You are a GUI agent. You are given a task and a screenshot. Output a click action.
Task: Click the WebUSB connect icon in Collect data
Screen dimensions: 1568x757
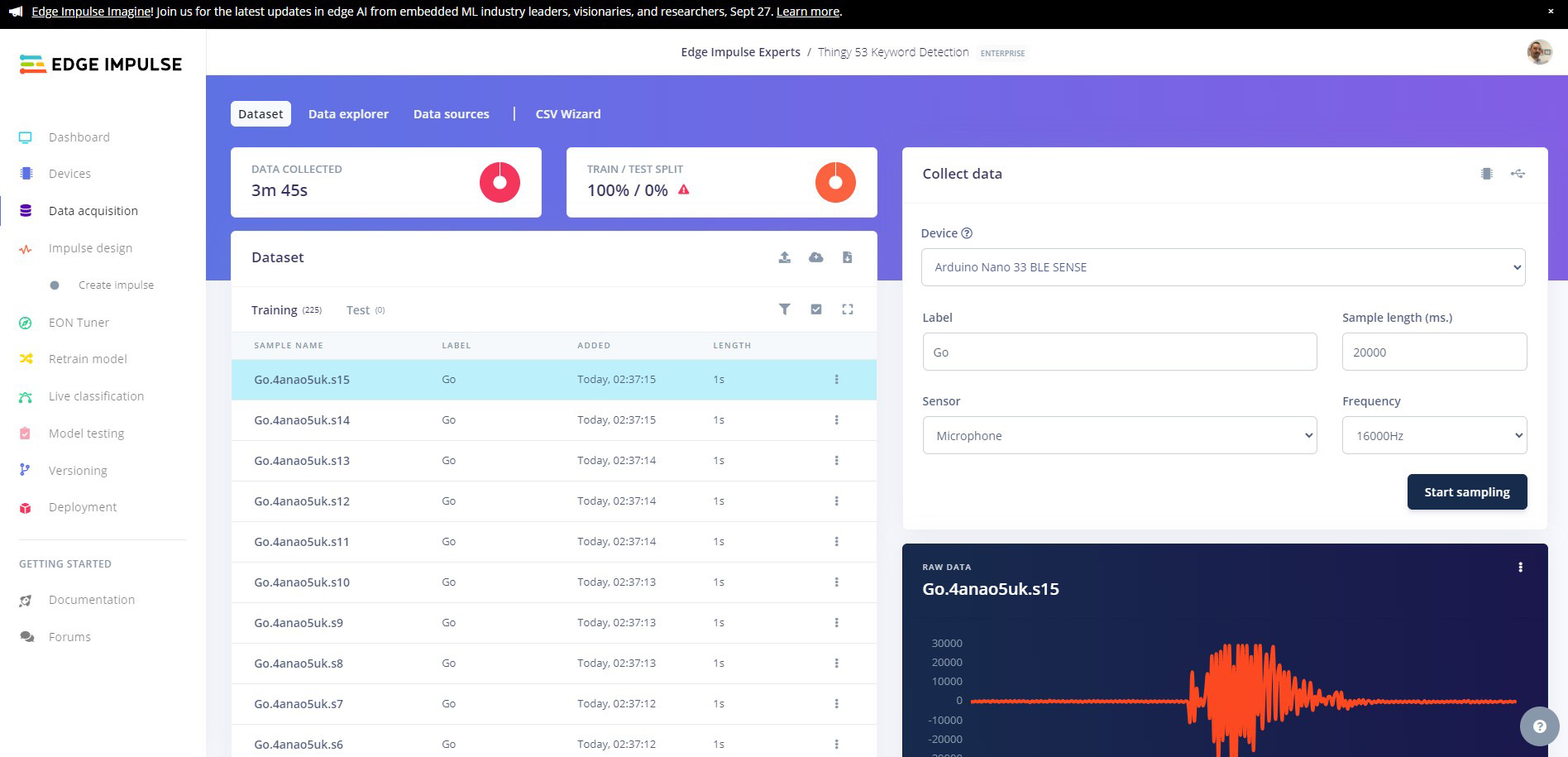coord(1518,174)
